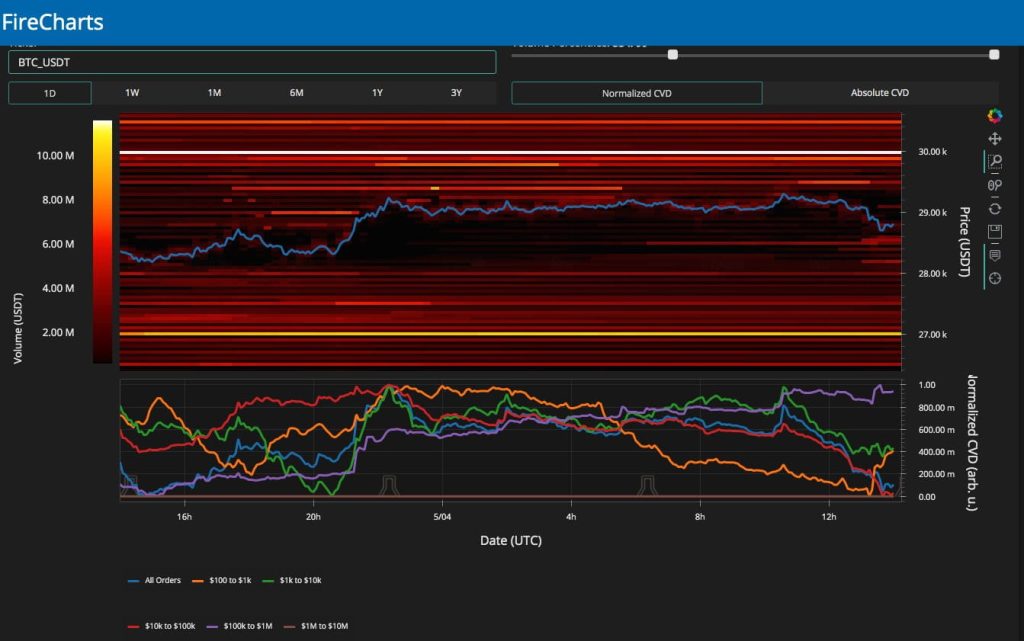1024x641 pixels.
Task: Switch to the 1M timeframe
Action: 214,93
